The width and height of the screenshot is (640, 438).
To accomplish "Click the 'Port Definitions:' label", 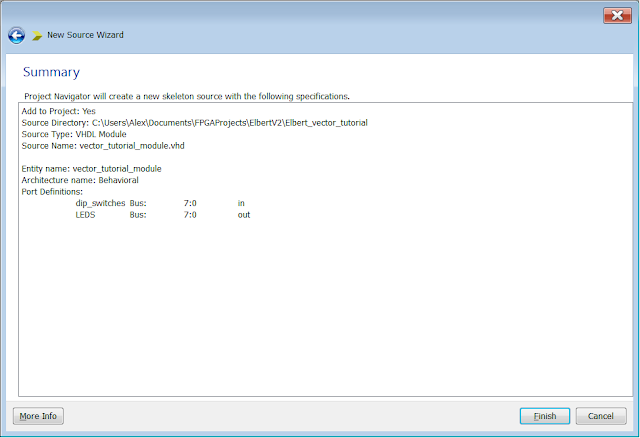I will (52, 191).
